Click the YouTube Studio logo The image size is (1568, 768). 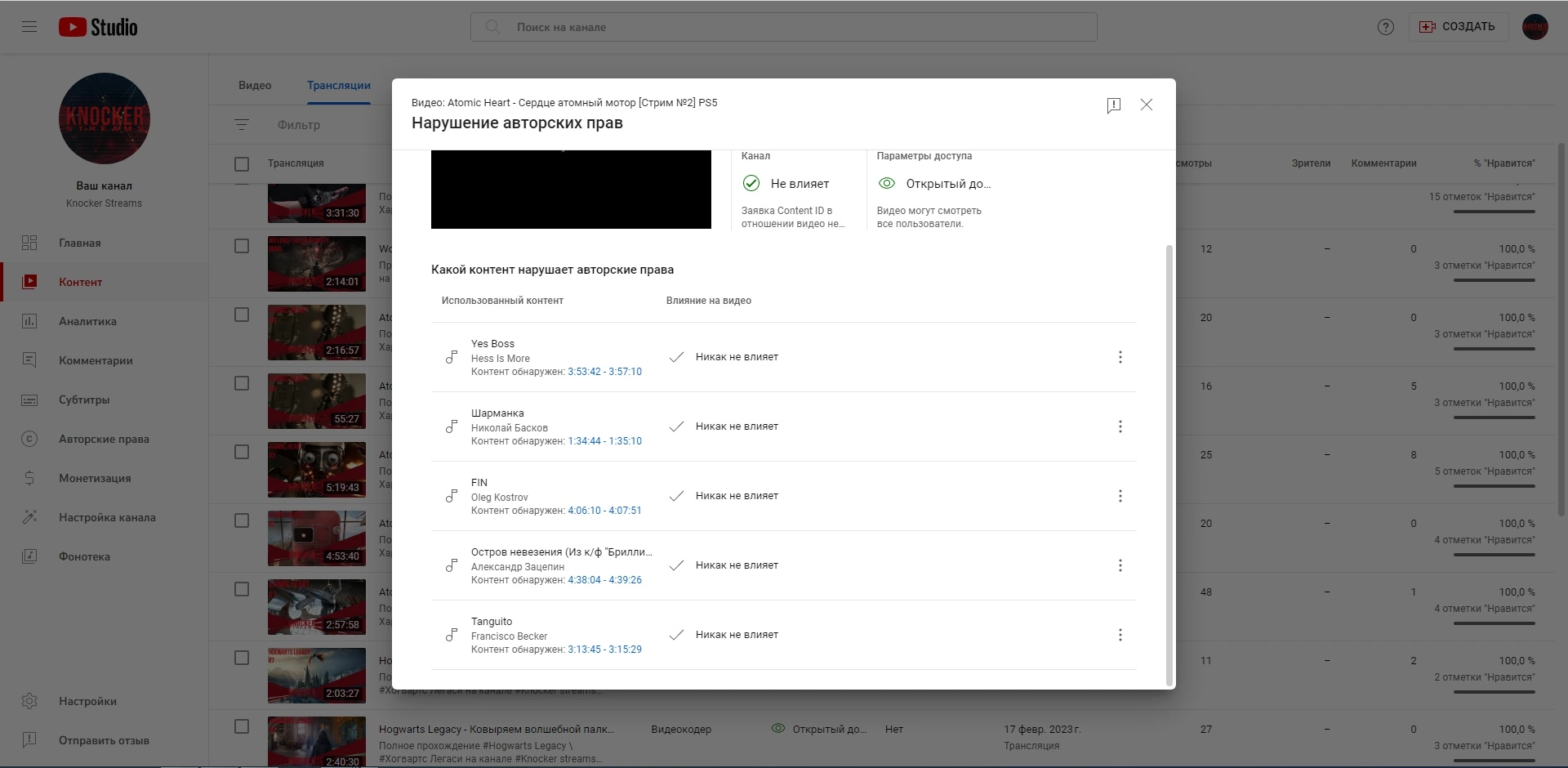point(98,27)
